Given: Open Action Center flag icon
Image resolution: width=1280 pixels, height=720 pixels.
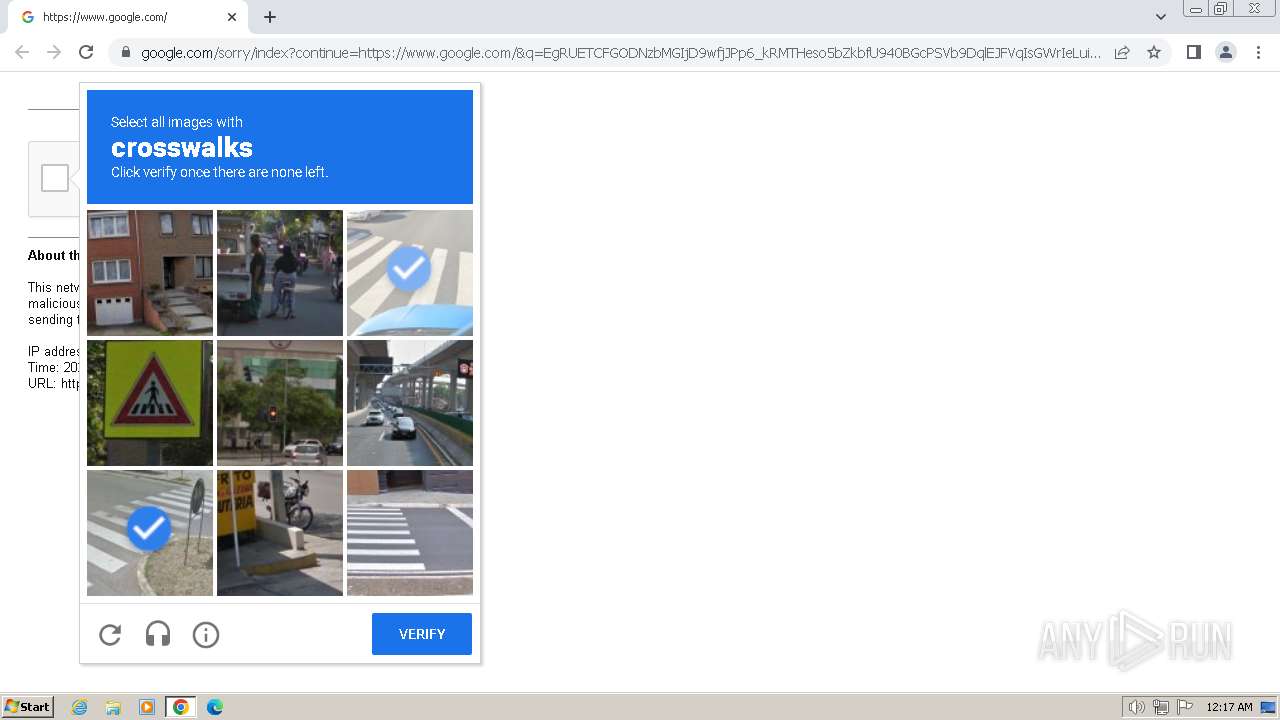Looking at the screenshot, I should [1185, 707].
